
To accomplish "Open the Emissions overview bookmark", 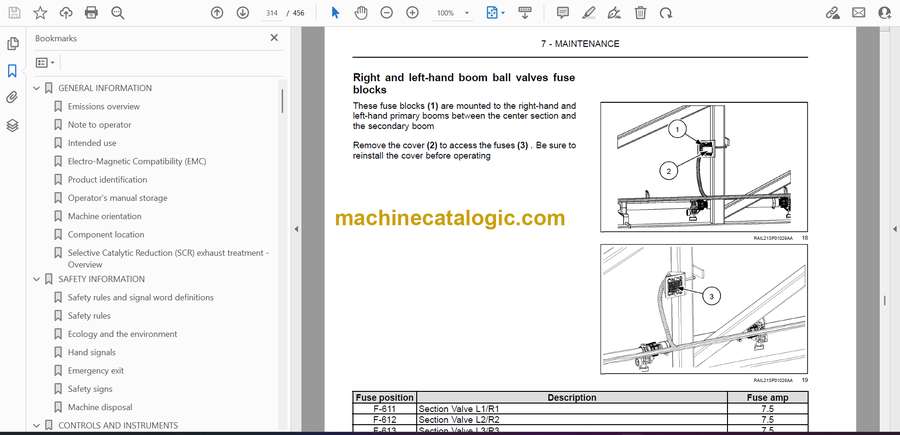I will [x=103, y=106].
